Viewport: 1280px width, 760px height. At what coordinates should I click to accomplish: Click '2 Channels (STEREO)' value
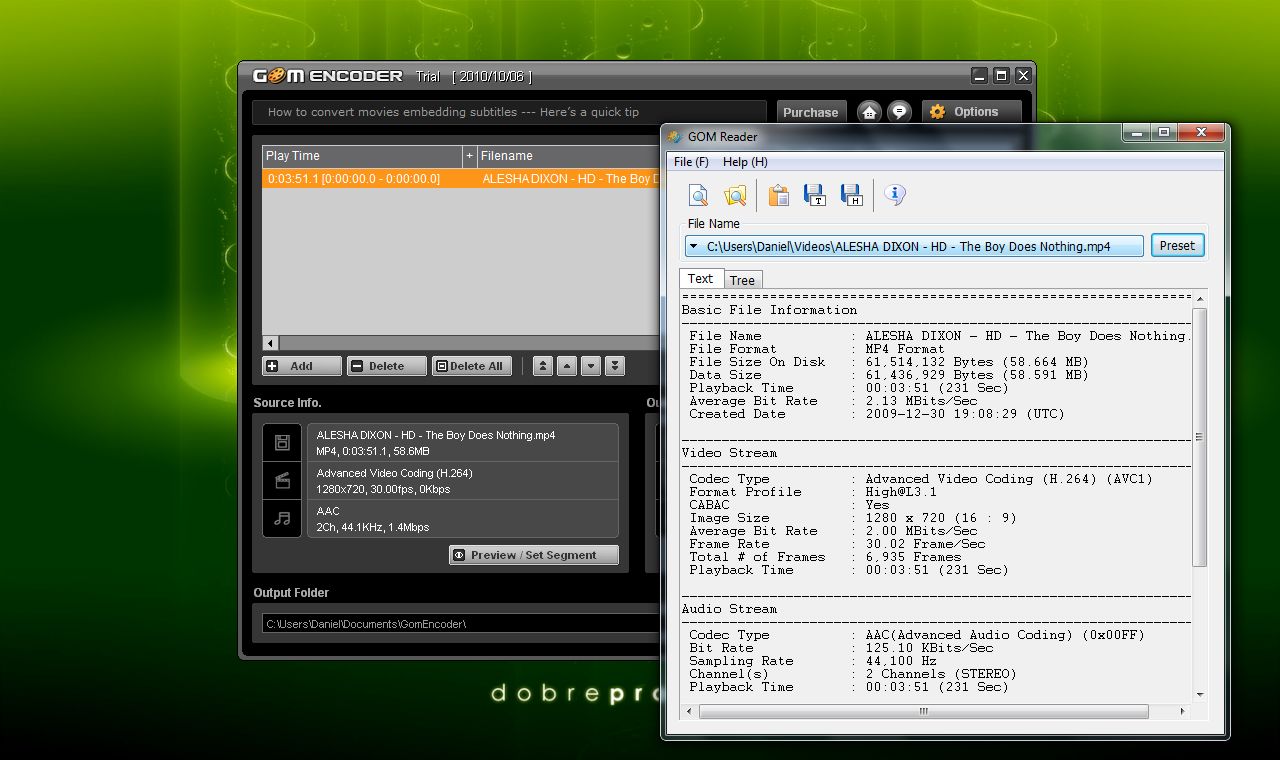click(x=941, y=674)
